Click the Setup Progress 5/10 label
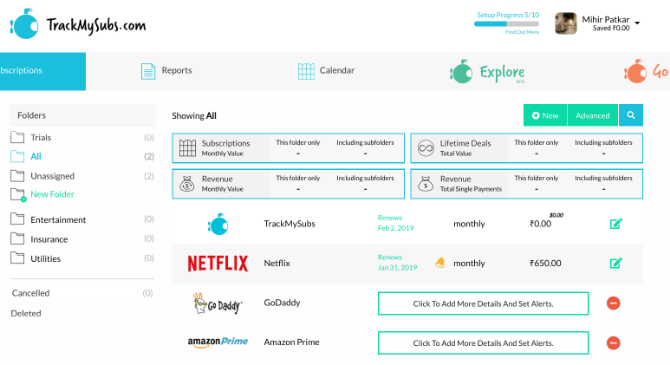 (508, 15)
